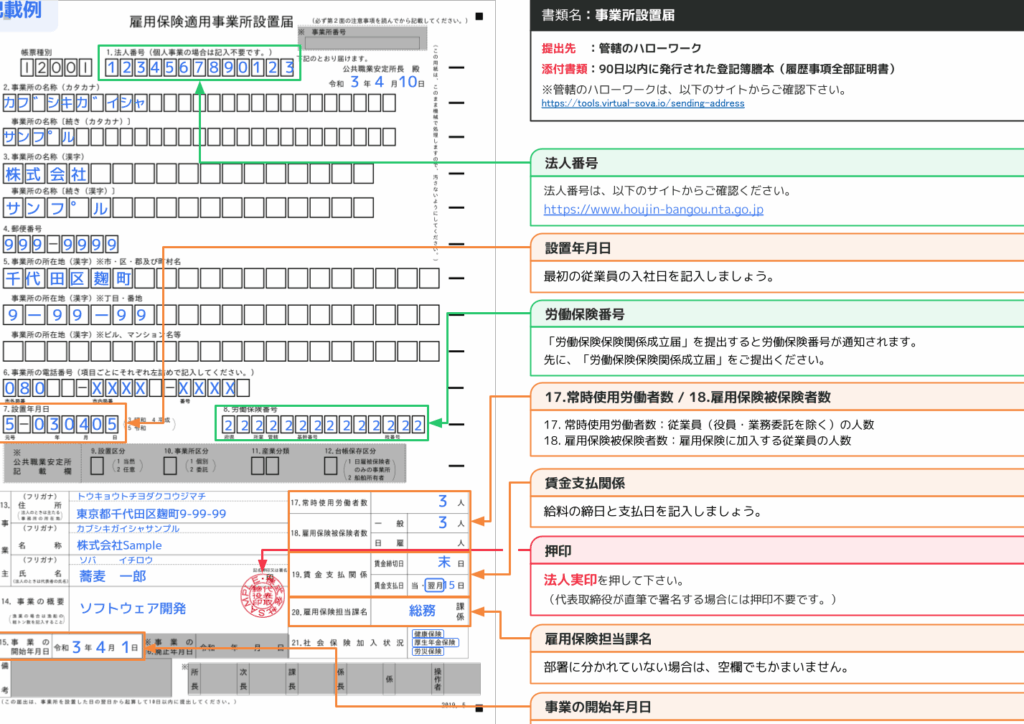Click the 法人番号 digit field
The height and width of the screenshot is (724, 1024).
click(199, 68)
